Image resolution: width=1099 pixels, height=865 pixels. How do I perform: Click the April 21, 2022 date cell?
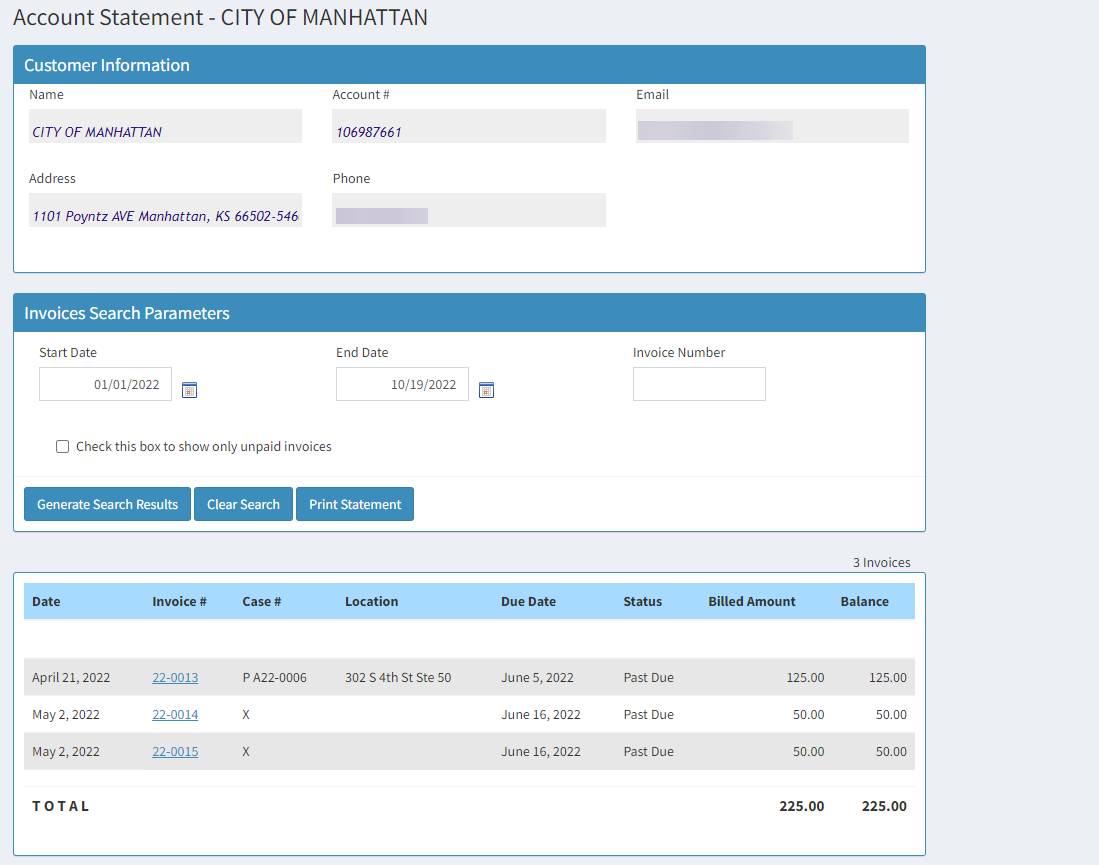[71, 678]
